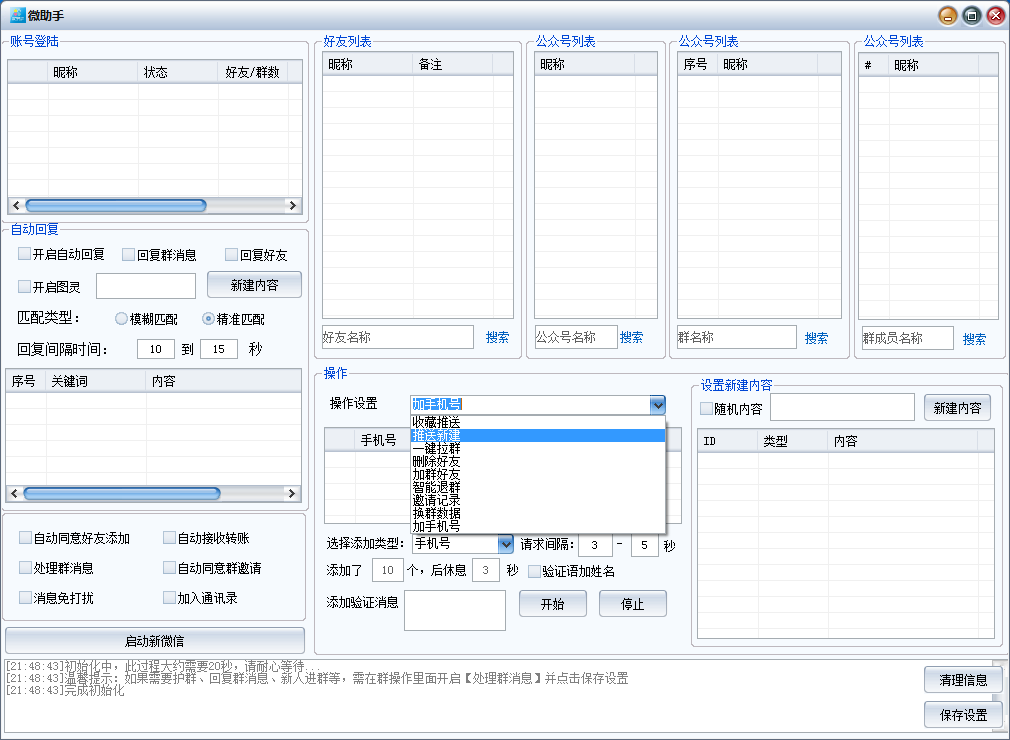
Task: Click 关键词 column header
Action: (96, 381)
